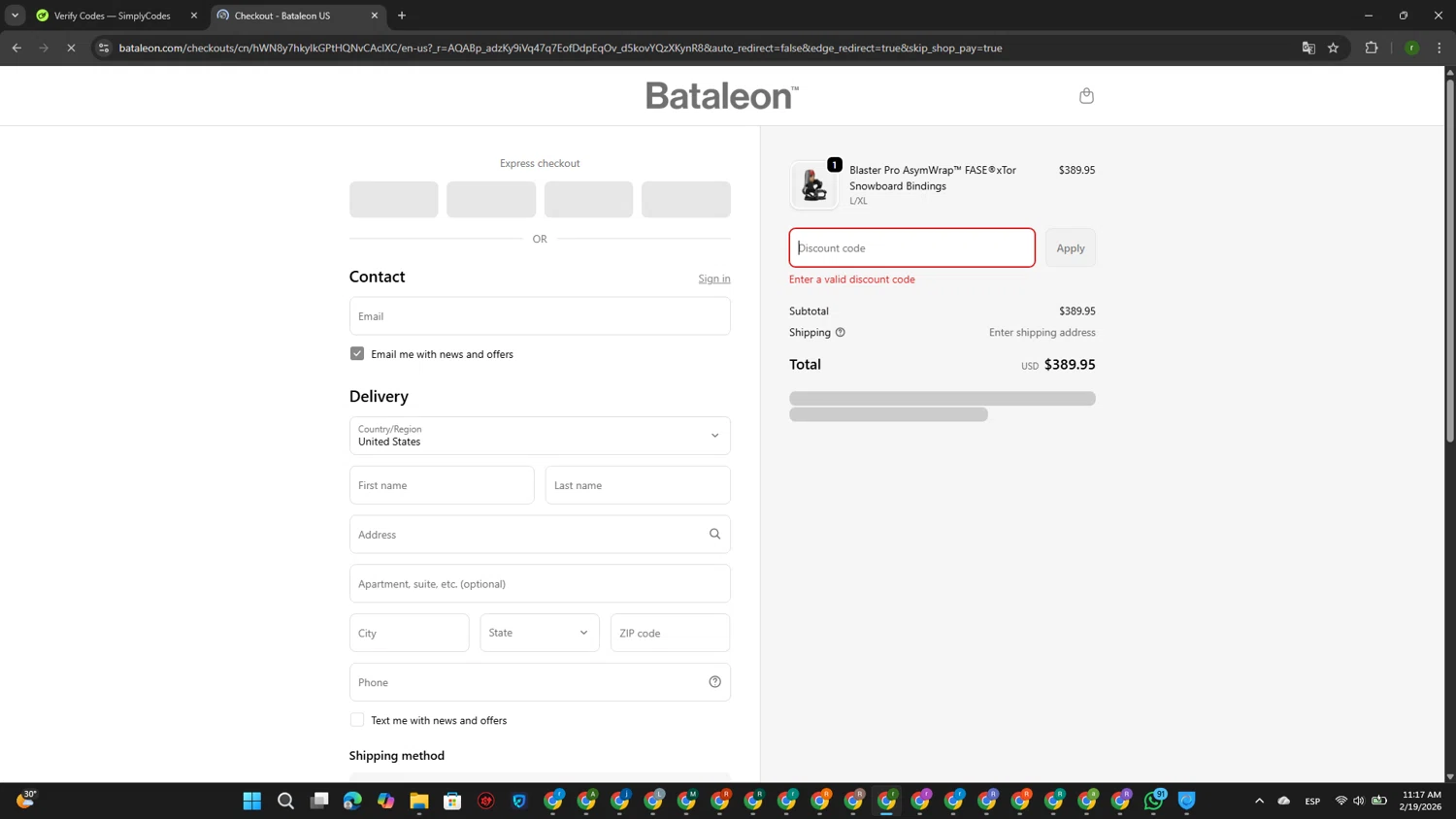Click the First name field
Screen dimensions: 1456x819
pos(442,485)
